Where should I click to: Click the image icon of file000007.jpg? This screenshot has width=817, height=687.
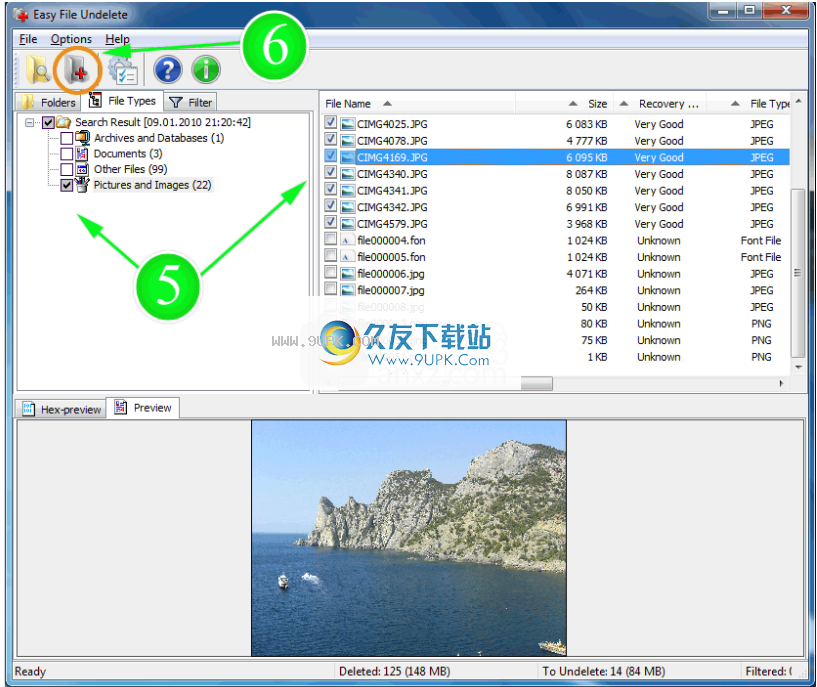348,291
